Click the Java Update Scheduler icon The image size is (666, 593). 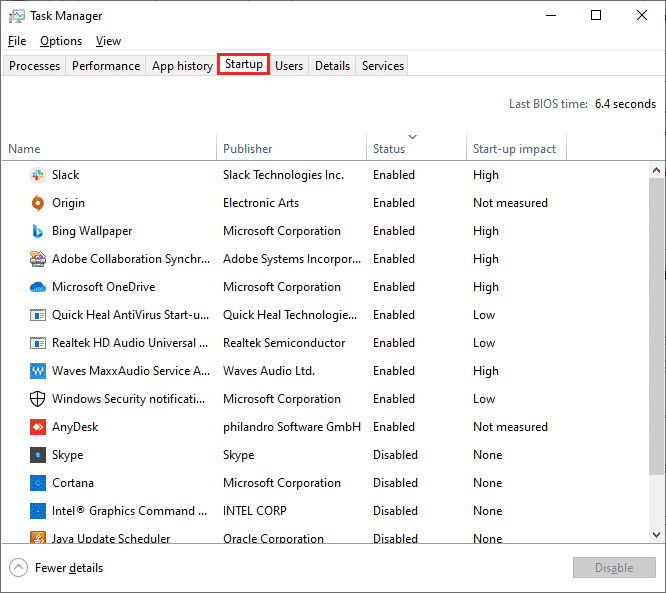pyautogui.click(x=38, y=537)
